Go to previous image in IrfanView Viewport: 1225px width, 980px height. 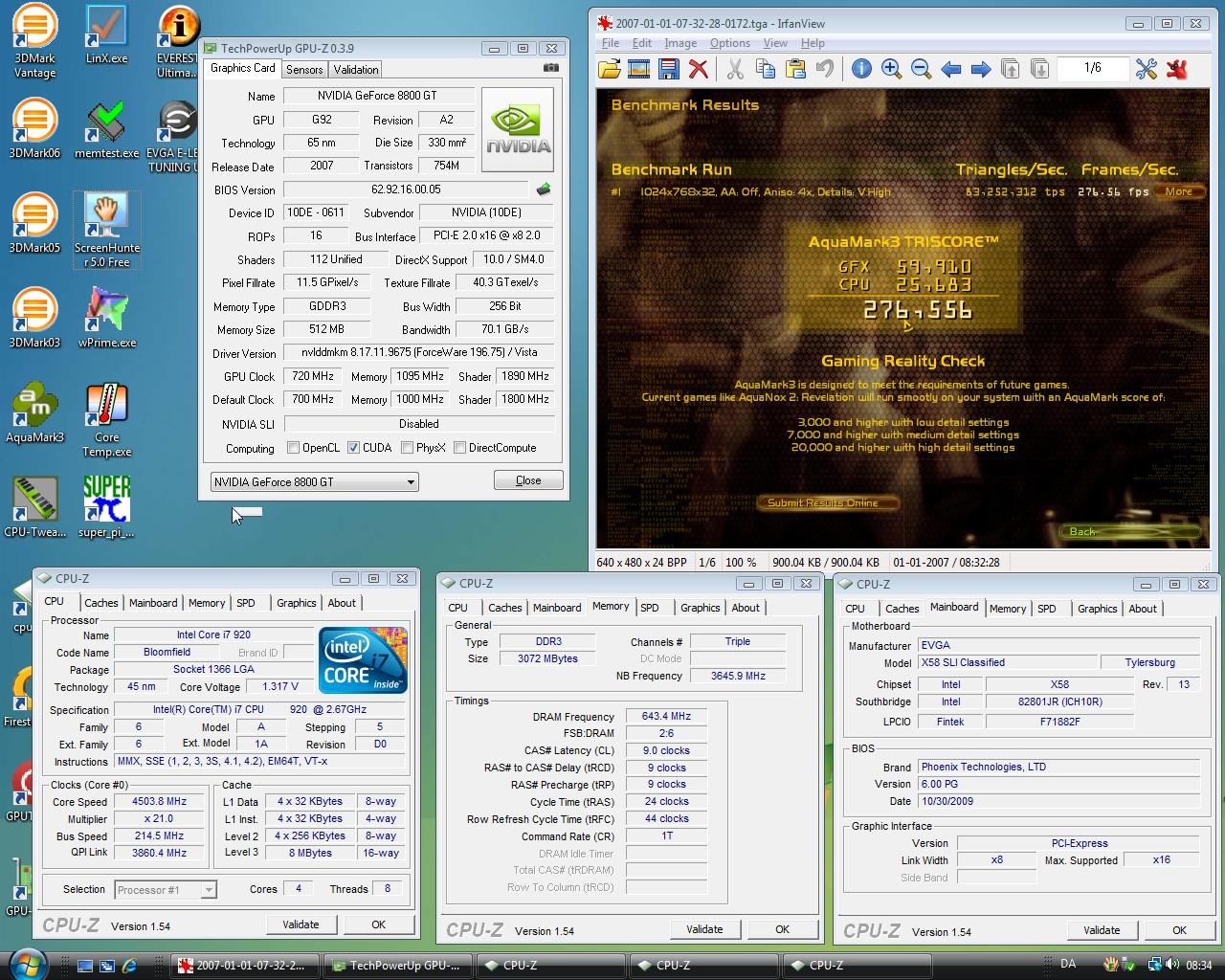tap(950, 69)
